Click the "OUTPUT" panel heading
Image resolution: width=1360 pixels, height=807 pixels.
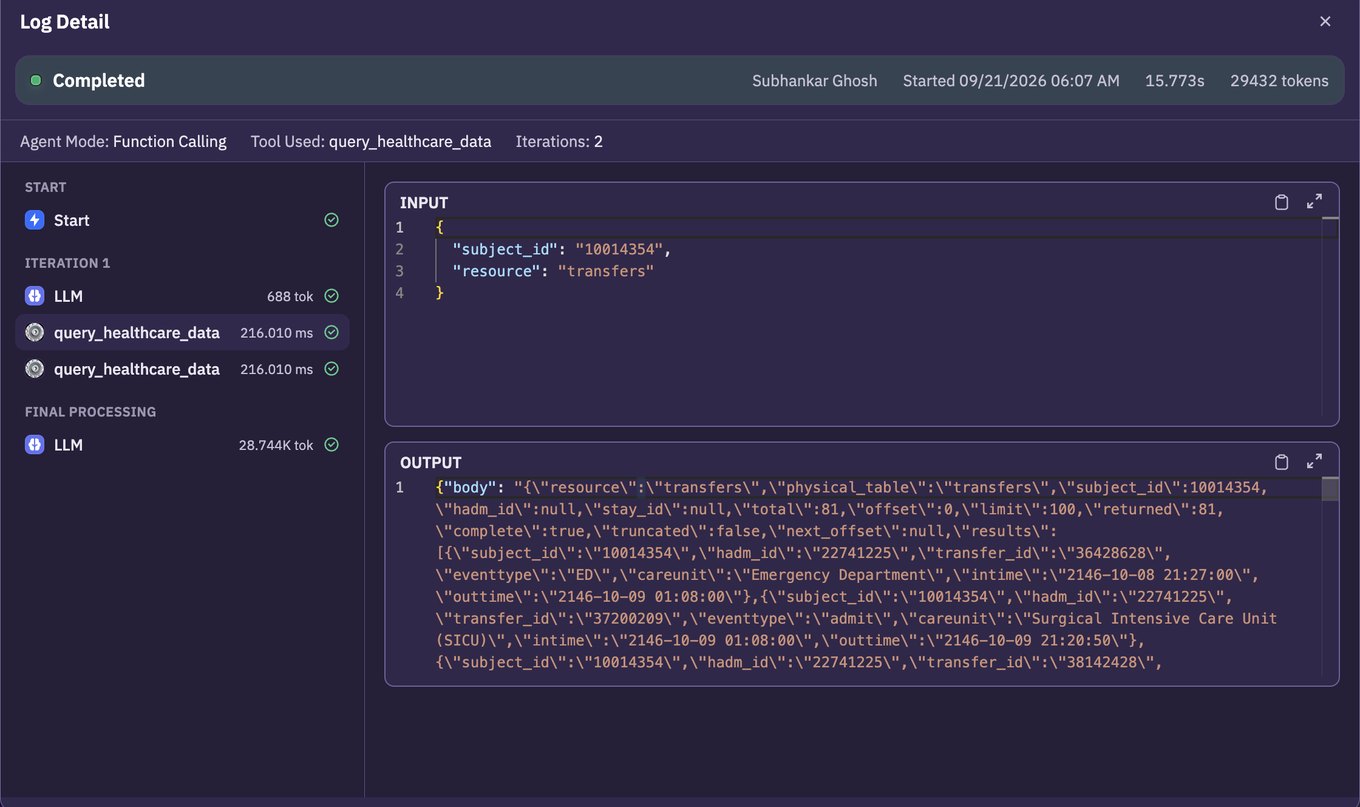pyautogui.click(x=431, y=462)
